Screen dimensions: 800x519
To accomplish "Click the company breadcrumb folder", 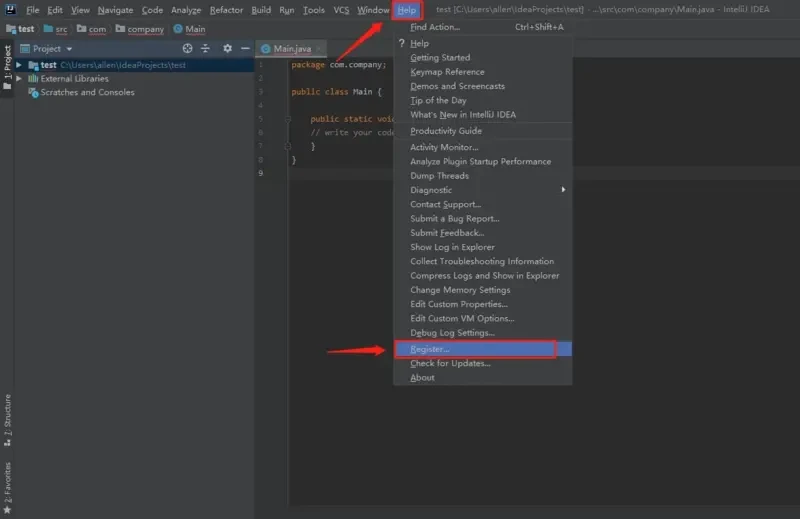I will click(x=145, y=29).
